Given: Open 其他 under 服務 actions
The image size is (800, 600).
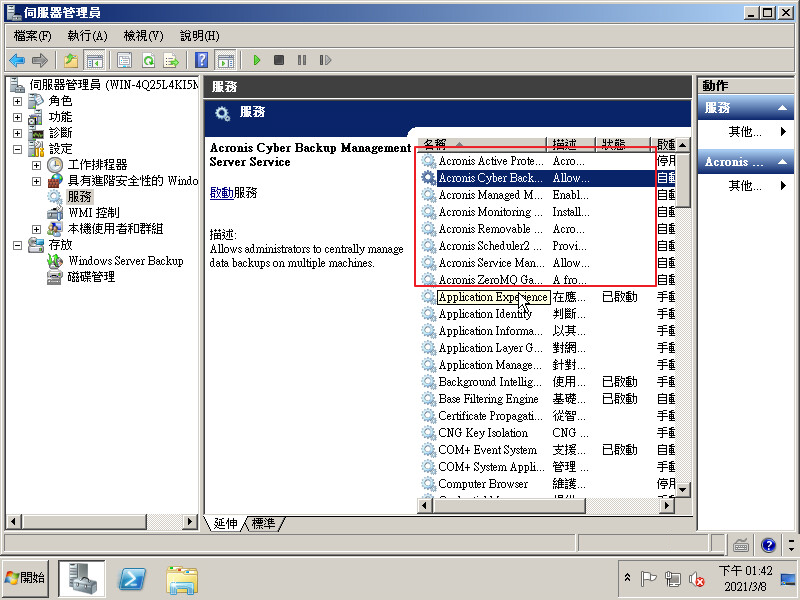Looking at the screenshot, I should pyautogui.click(x=744, y=132).
